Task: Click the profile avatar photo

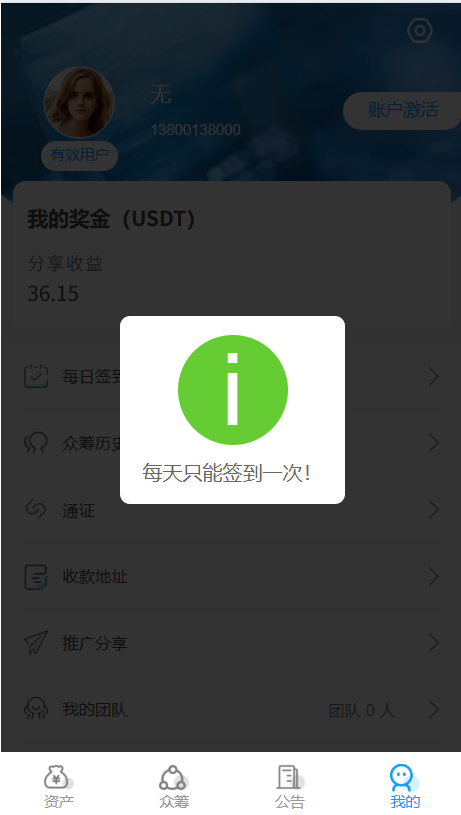Action: click(79, 102)
